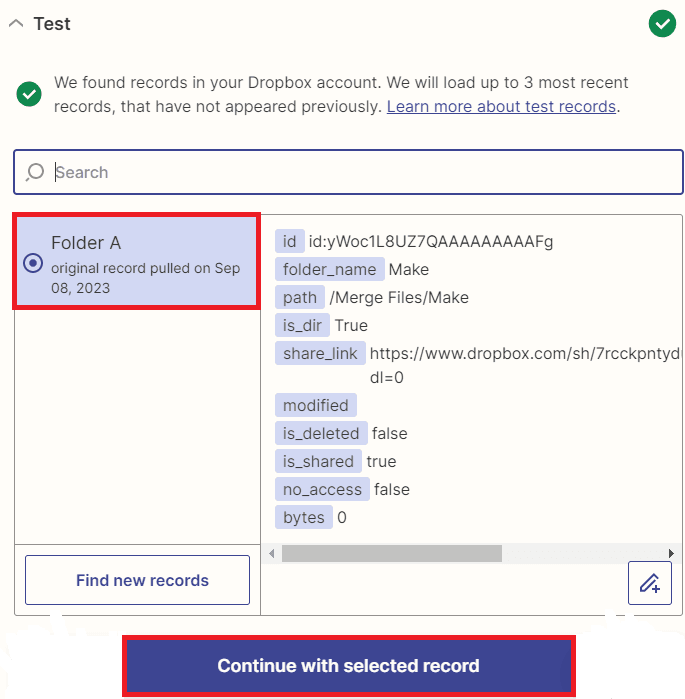Select the Folder A record title
This screenshot has height=699, width=685.
coord(86,243)
